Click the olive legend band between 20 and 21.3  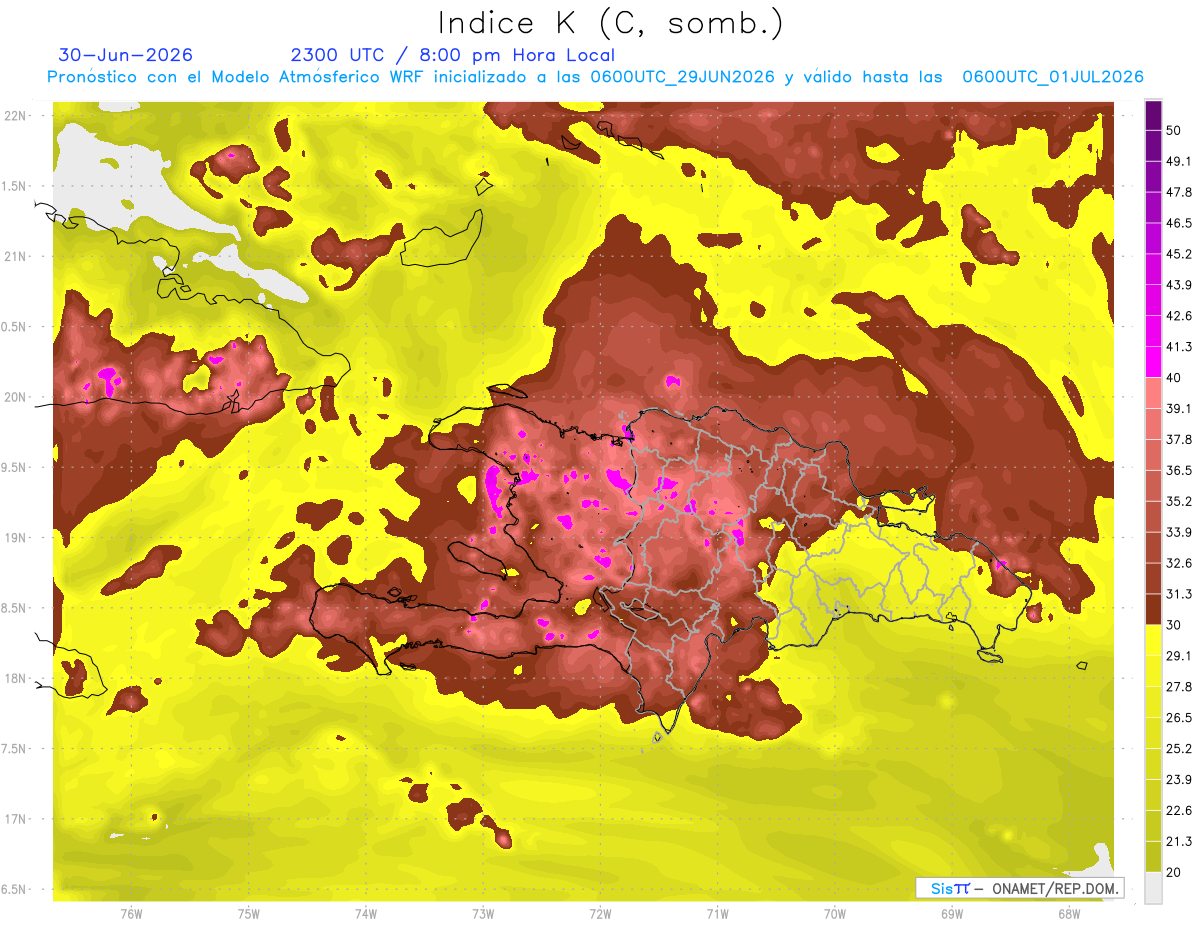1153,857
